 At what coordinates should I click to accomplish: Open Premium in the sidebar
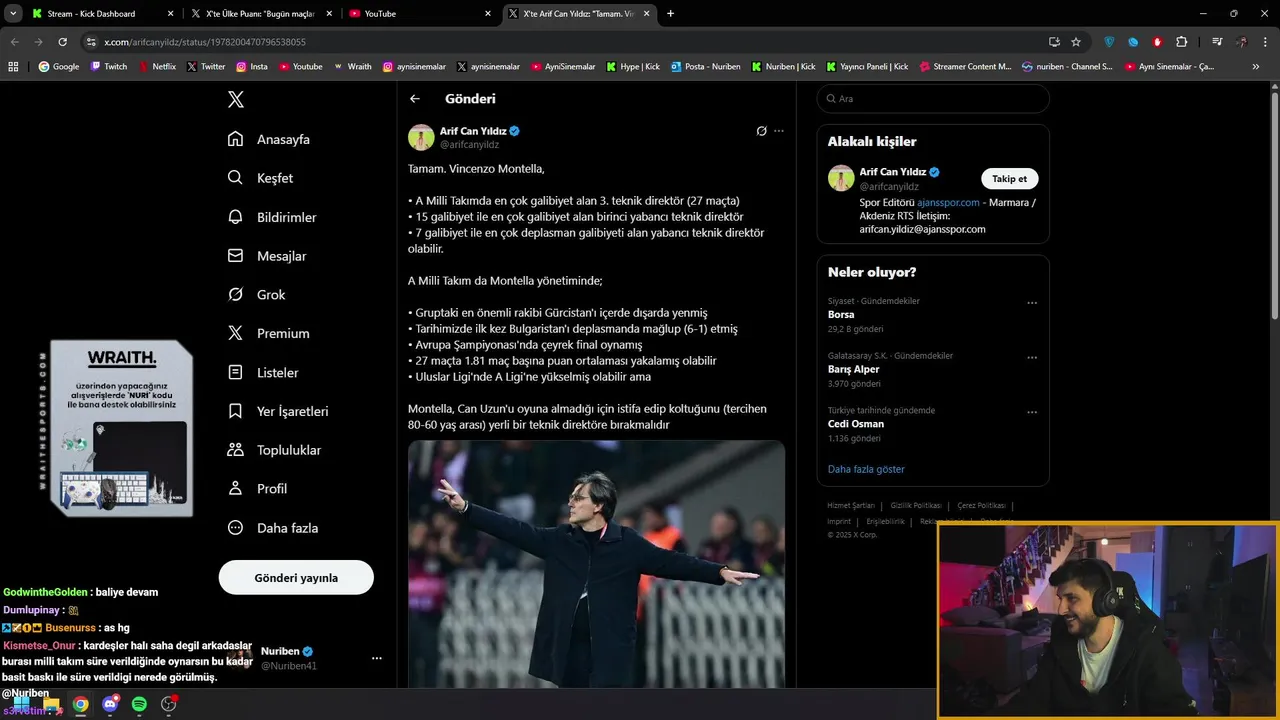(x=268, y=333)
